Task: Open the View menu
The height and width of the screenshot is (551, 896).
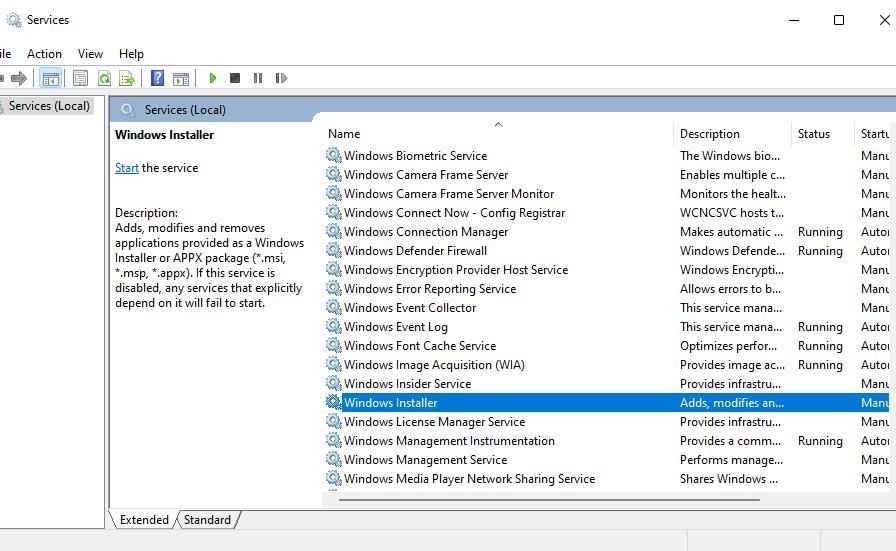Action: (x=90, y=54)
